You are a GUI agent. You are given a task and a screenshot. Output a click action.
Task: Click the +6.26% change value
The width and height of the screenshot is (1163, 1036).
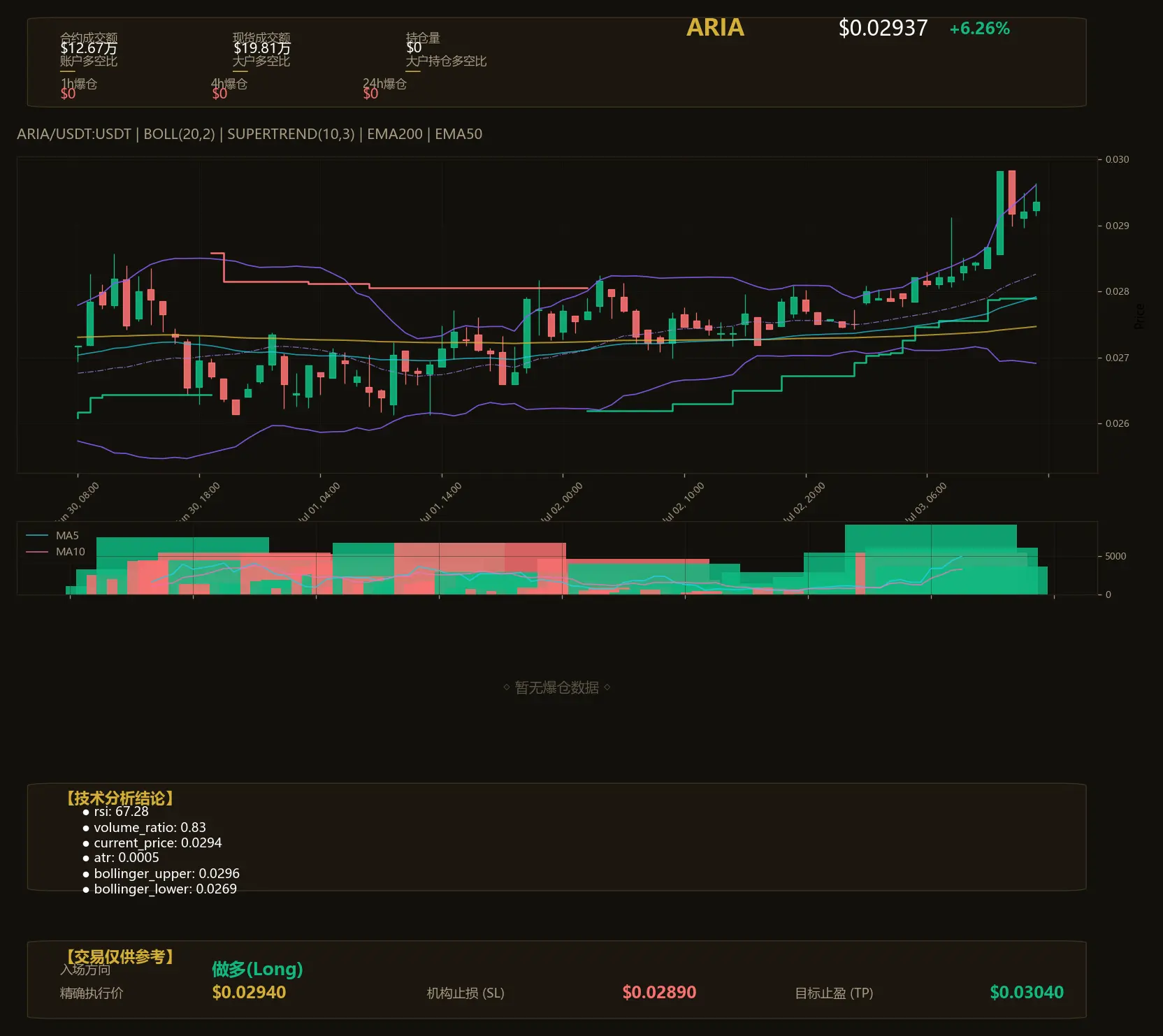(x=979, y=29)
